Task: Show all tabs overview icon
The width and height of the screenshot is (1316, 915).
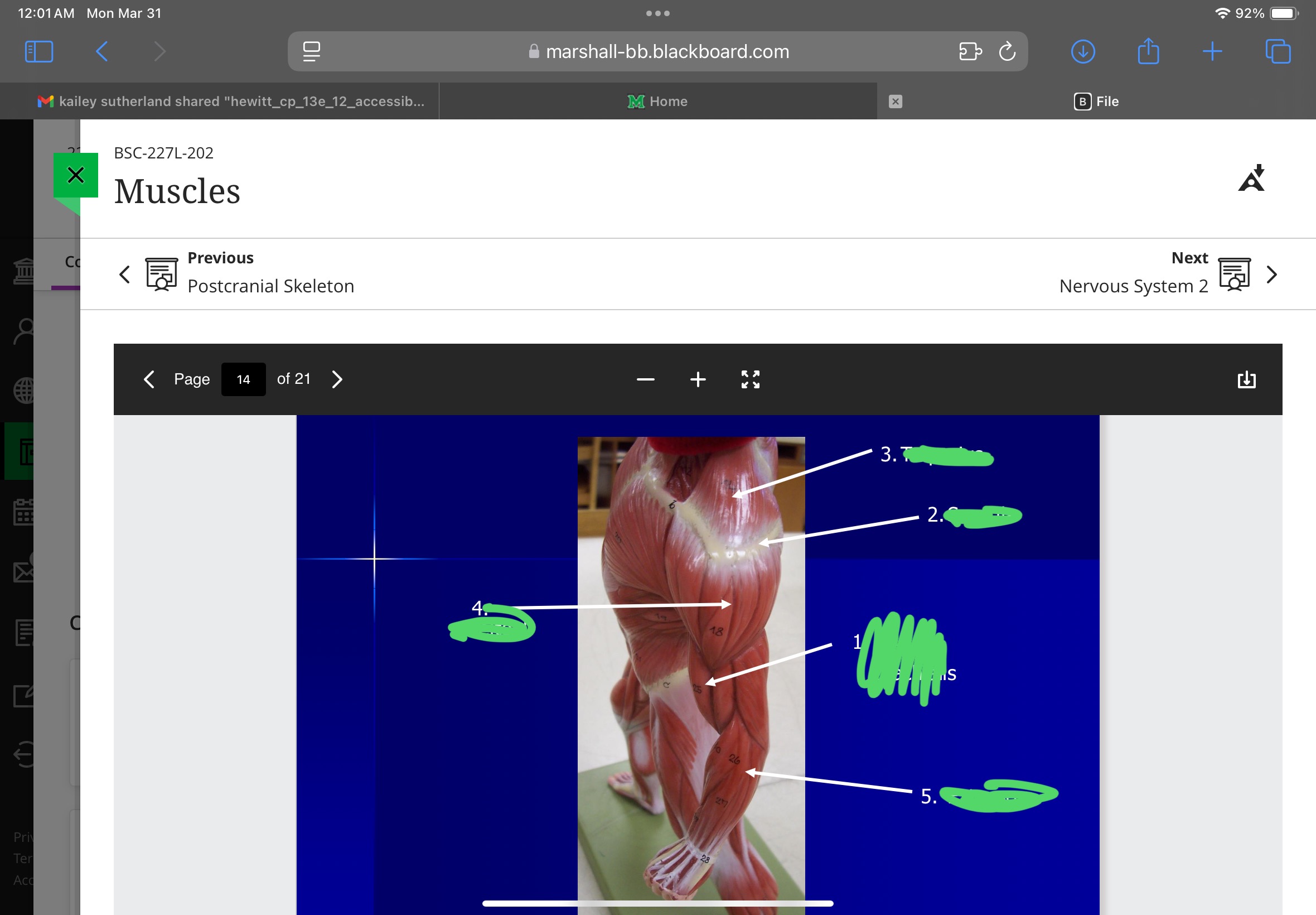Action: point(1277,51)
